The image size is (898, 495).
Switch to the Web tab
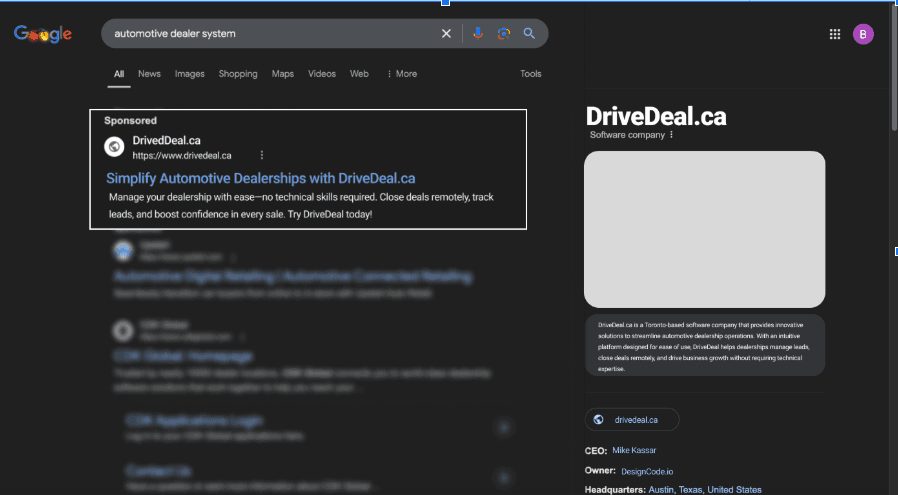tap(359, 74)
